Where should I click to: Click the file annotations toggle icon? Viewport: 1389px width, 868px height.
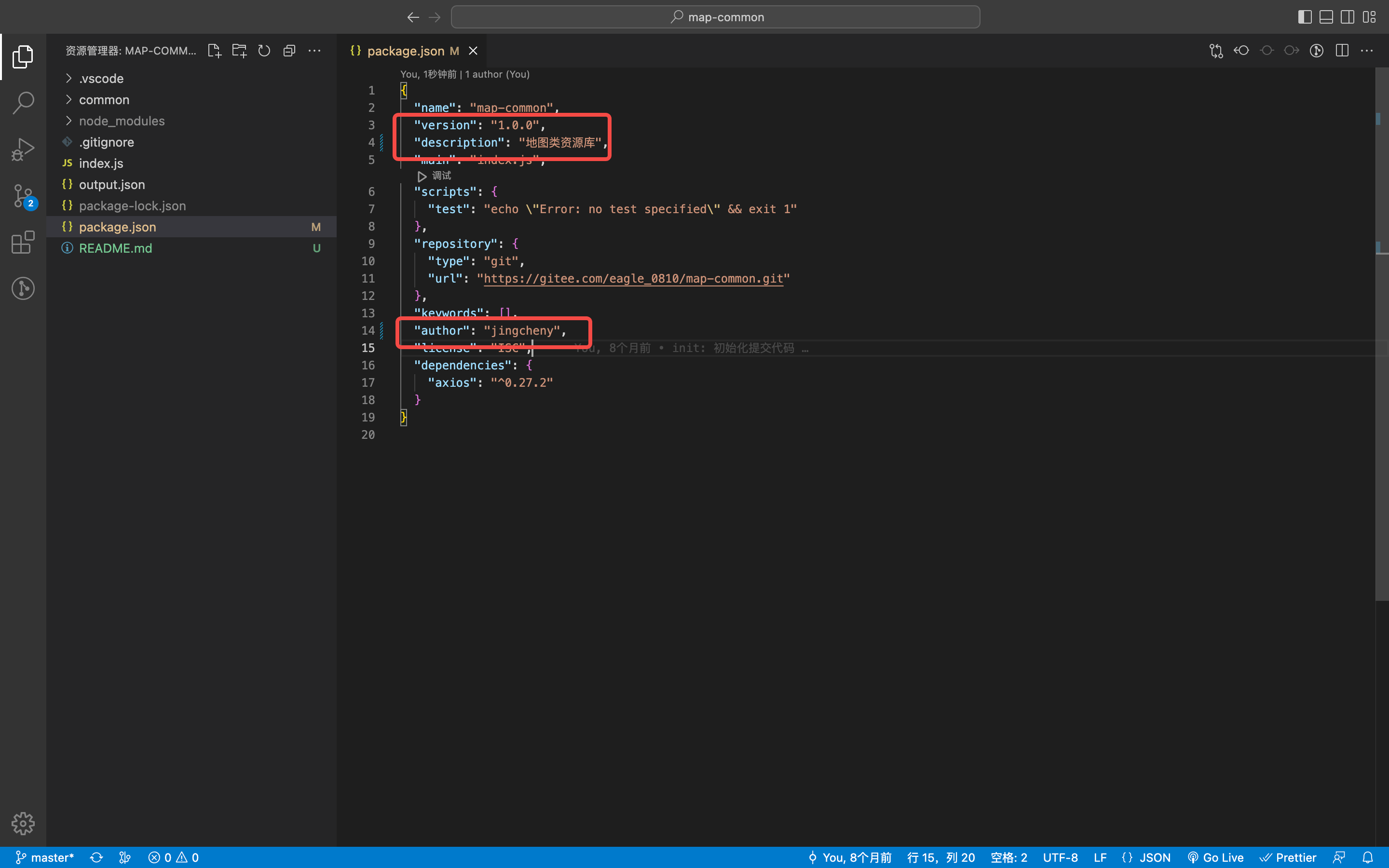coord(1317,51)
